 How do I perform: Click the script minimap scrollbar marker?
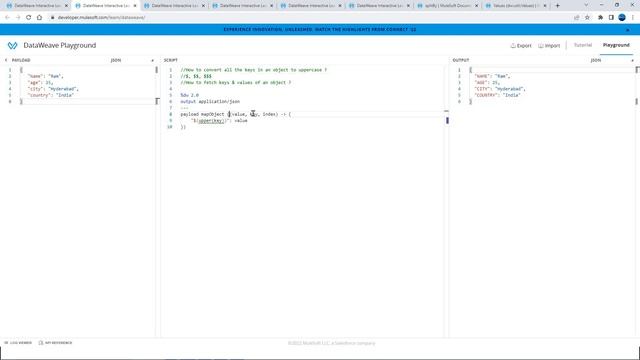pyautogui.click(x=447, y=120)
